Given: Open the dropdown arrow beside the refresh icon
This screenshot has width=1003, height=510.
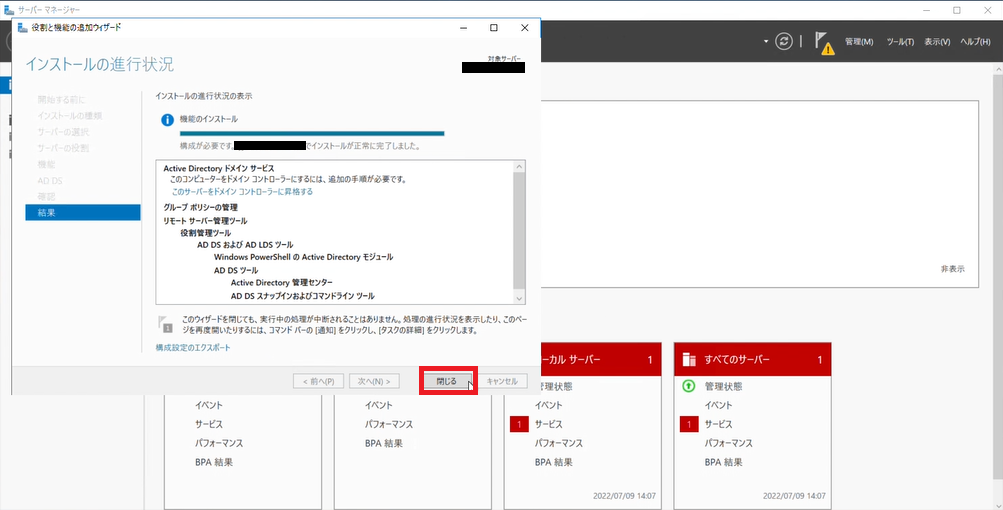Looking at the screenshot, I should [x=766, y=42].
